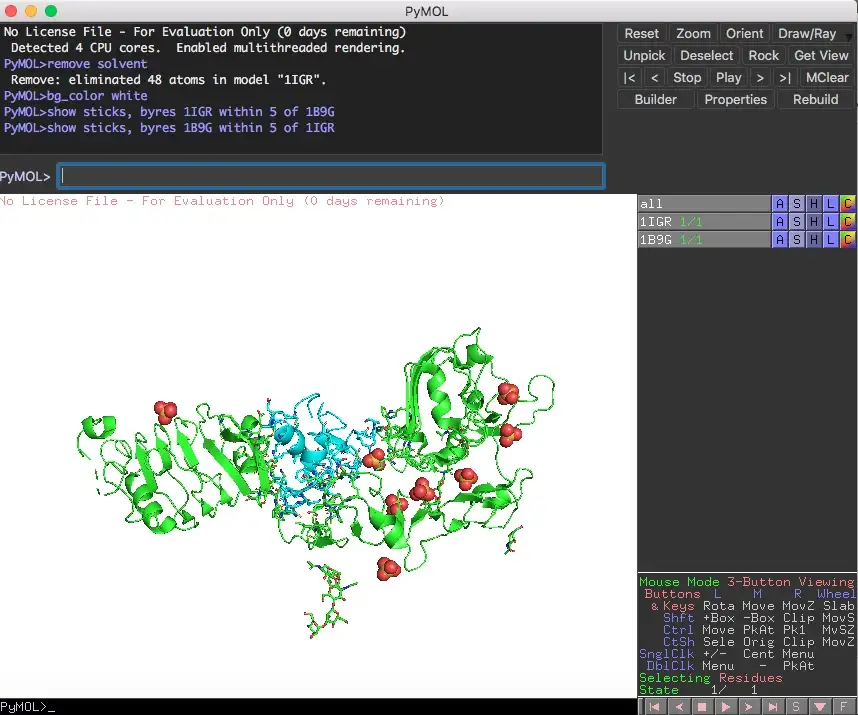The image size is (858, 715).
Task: Click the Get View button
Action: (x=821, y=55)
